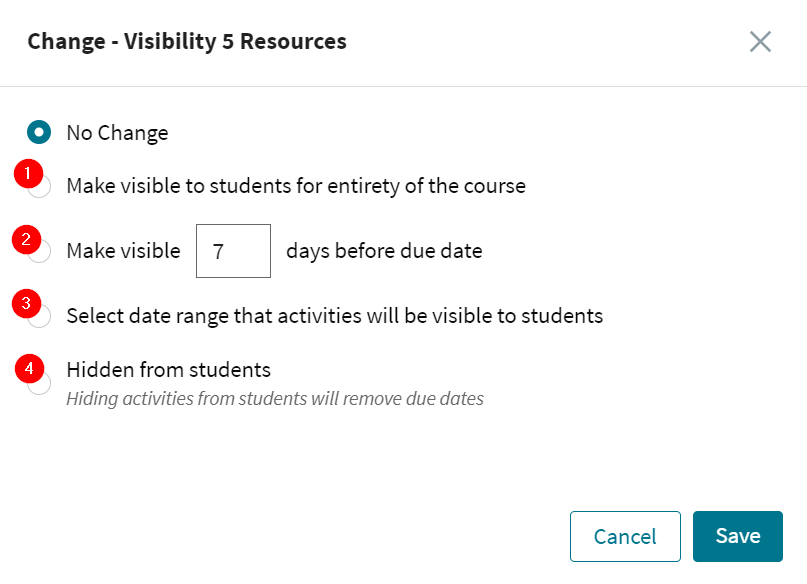Click the days before due date label
The height and width of the screenshot is (584, 807).
(x=383, y=250)
